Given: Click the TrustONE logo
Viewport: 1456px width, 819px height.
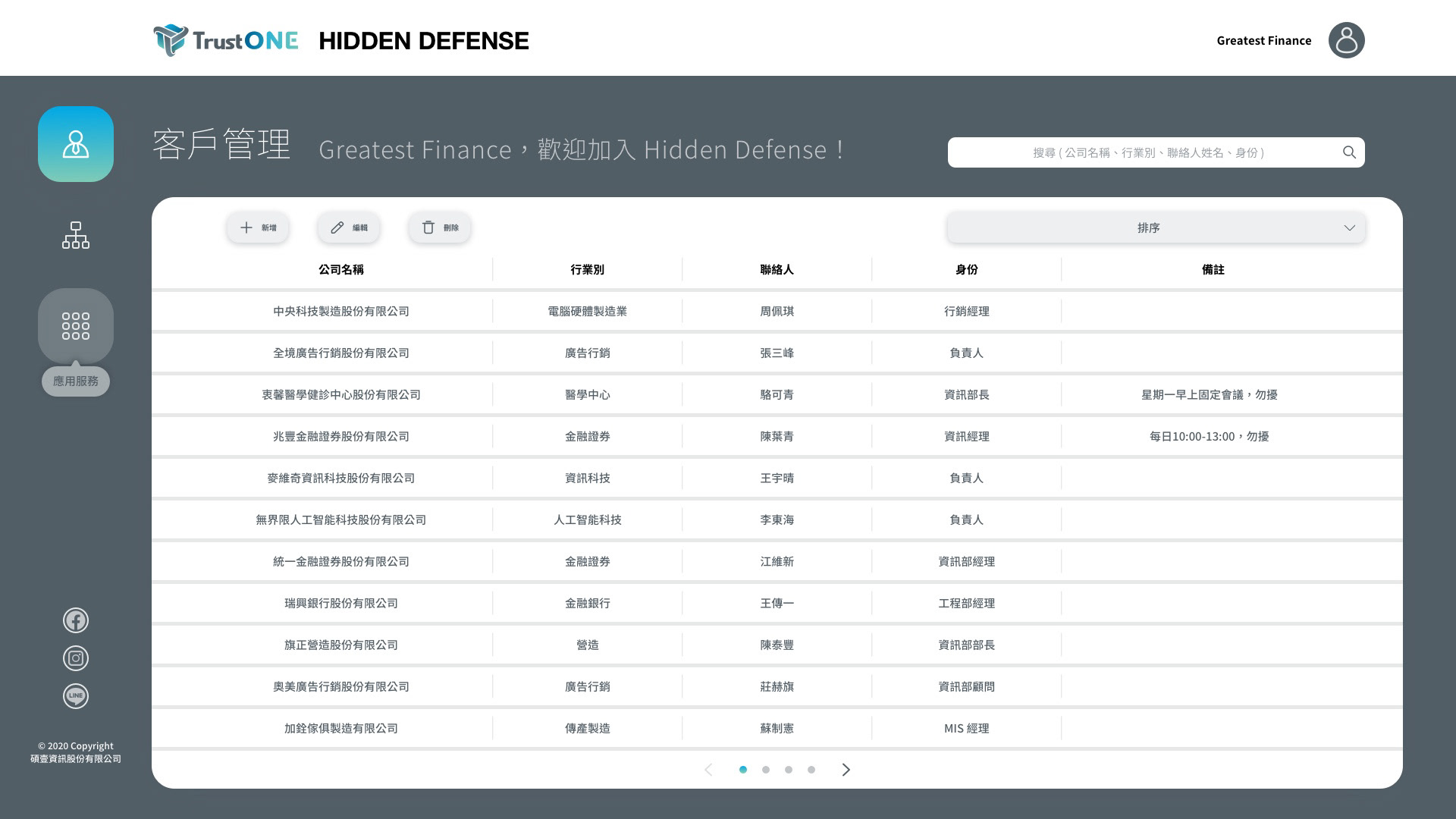Looking at the screenshot, I should coord(226,40).
